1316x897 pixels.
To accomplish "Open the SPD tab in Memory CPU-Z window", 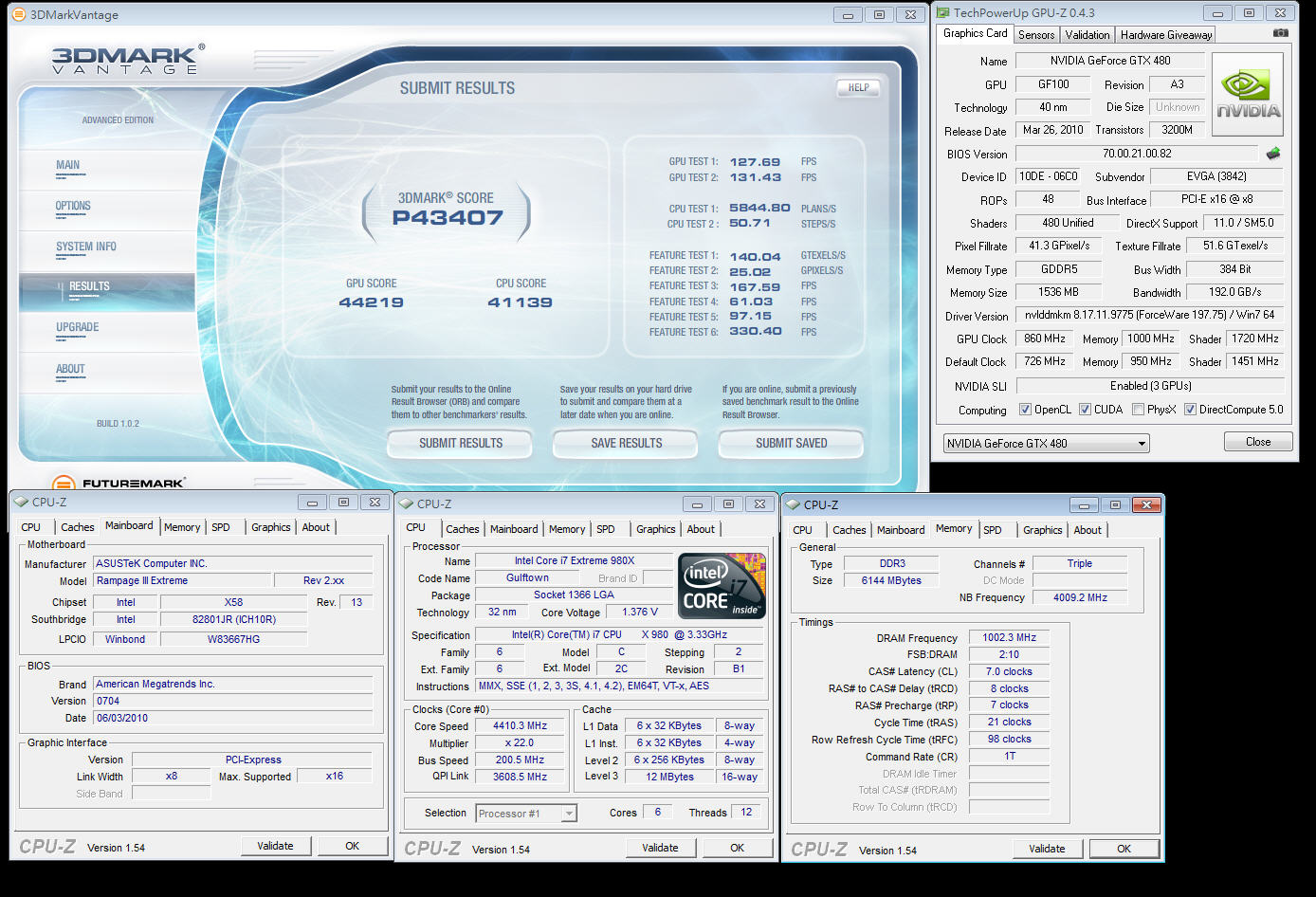I will click(993, 530).
